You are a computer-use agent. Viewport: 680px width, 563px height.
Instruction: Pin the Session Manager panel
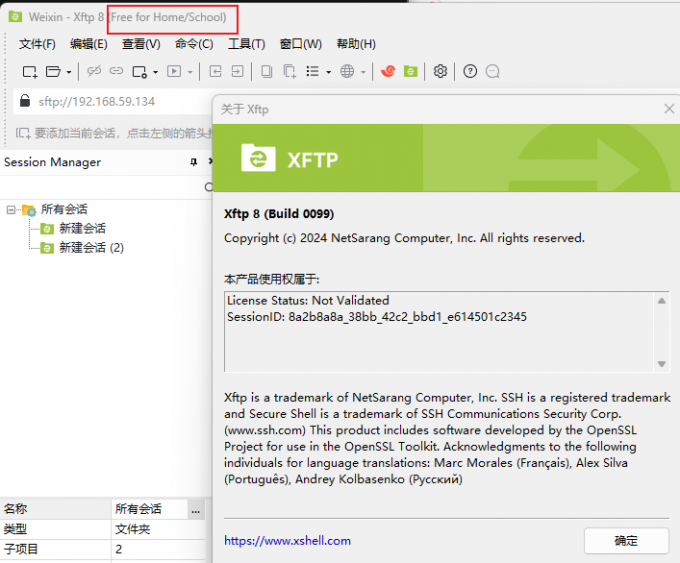(193, 162)
